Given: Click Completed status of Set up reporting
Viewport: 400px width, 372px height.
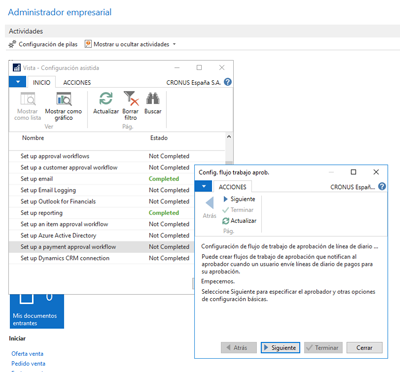Looking at the screenshot, I should pos(164,213).
